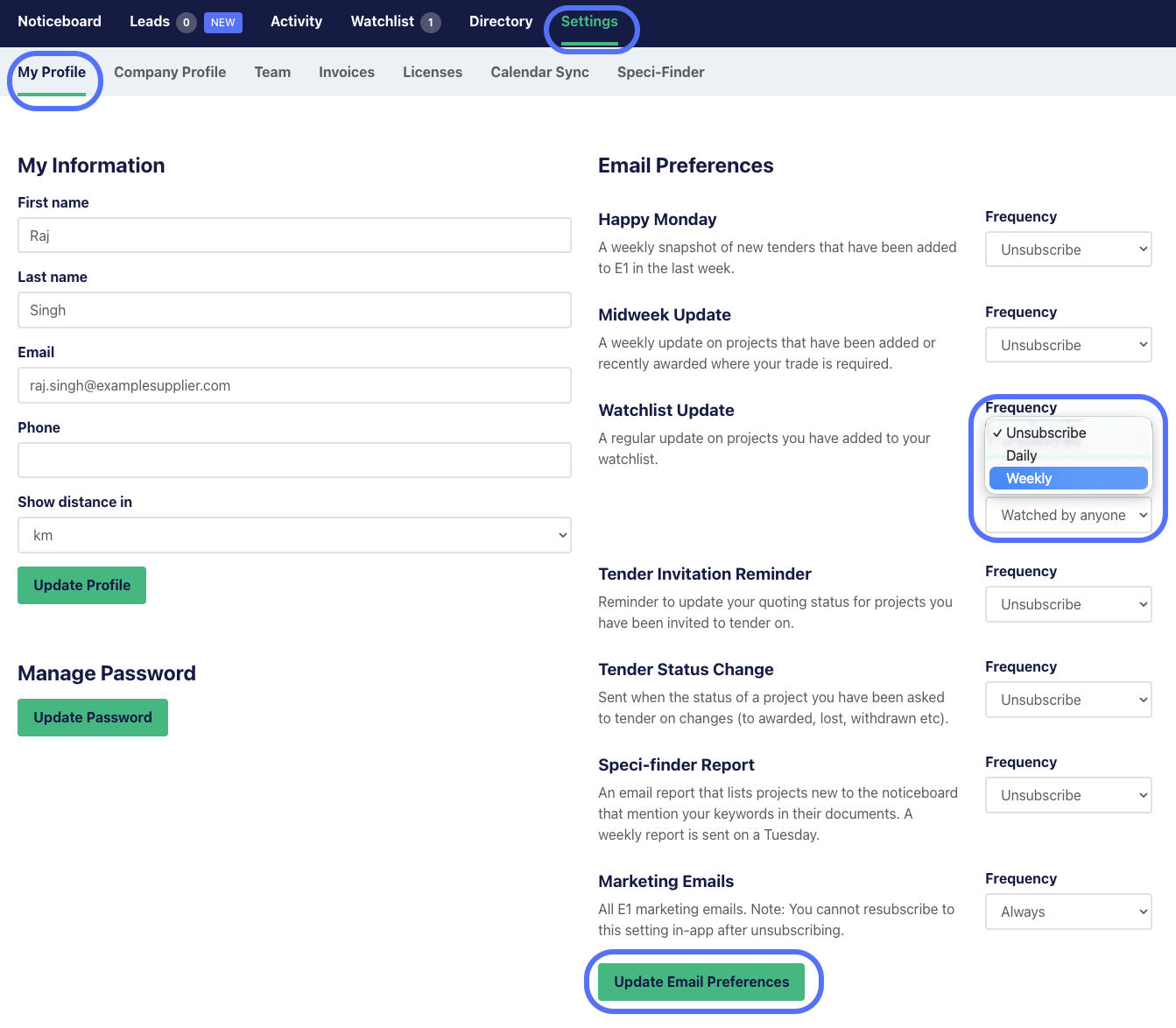The image size is (1176, 1028).
Task: Open the Leads tab
Action: [x=150, y=22]
